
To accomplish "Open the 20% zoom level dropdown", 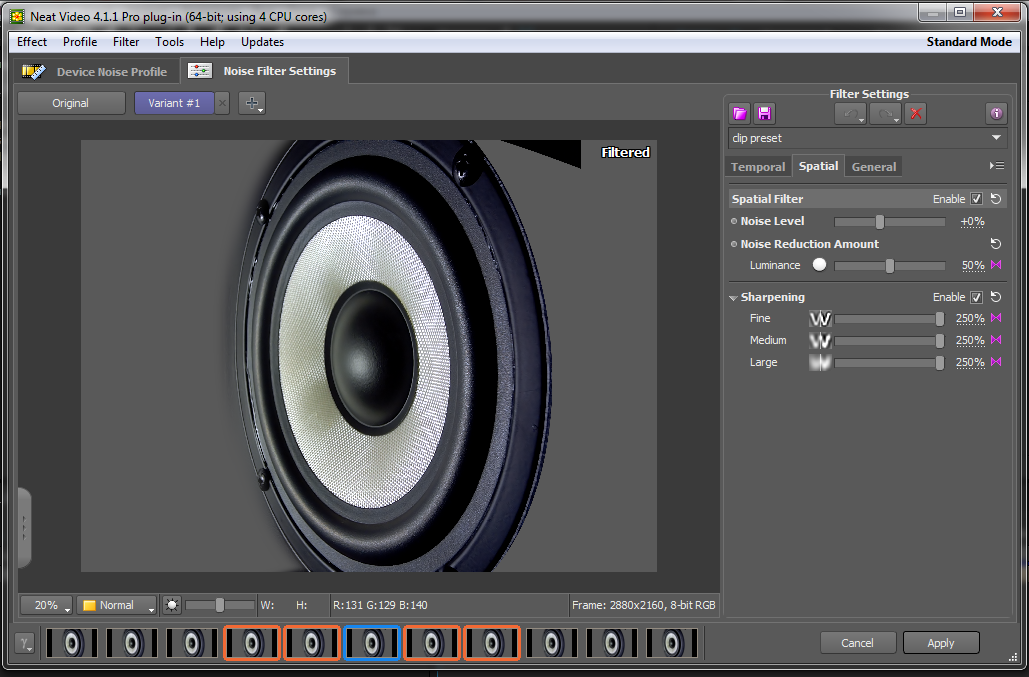I will 46,605.
